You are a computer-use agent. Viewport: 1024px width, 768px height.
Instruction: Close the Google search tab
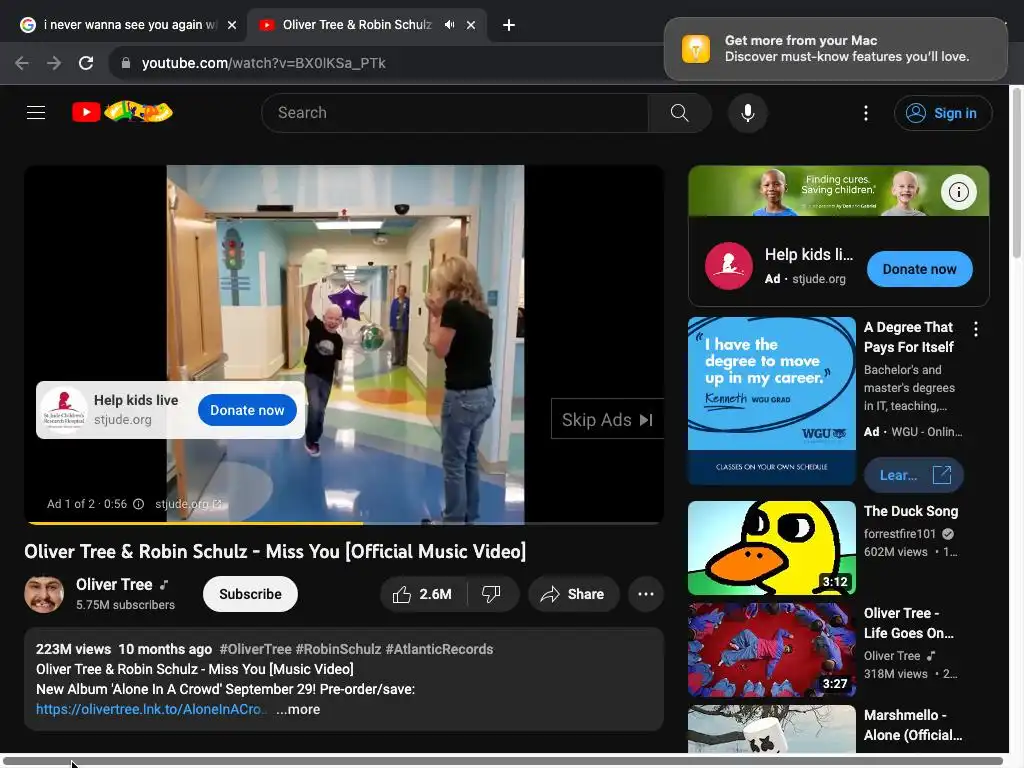232,25
